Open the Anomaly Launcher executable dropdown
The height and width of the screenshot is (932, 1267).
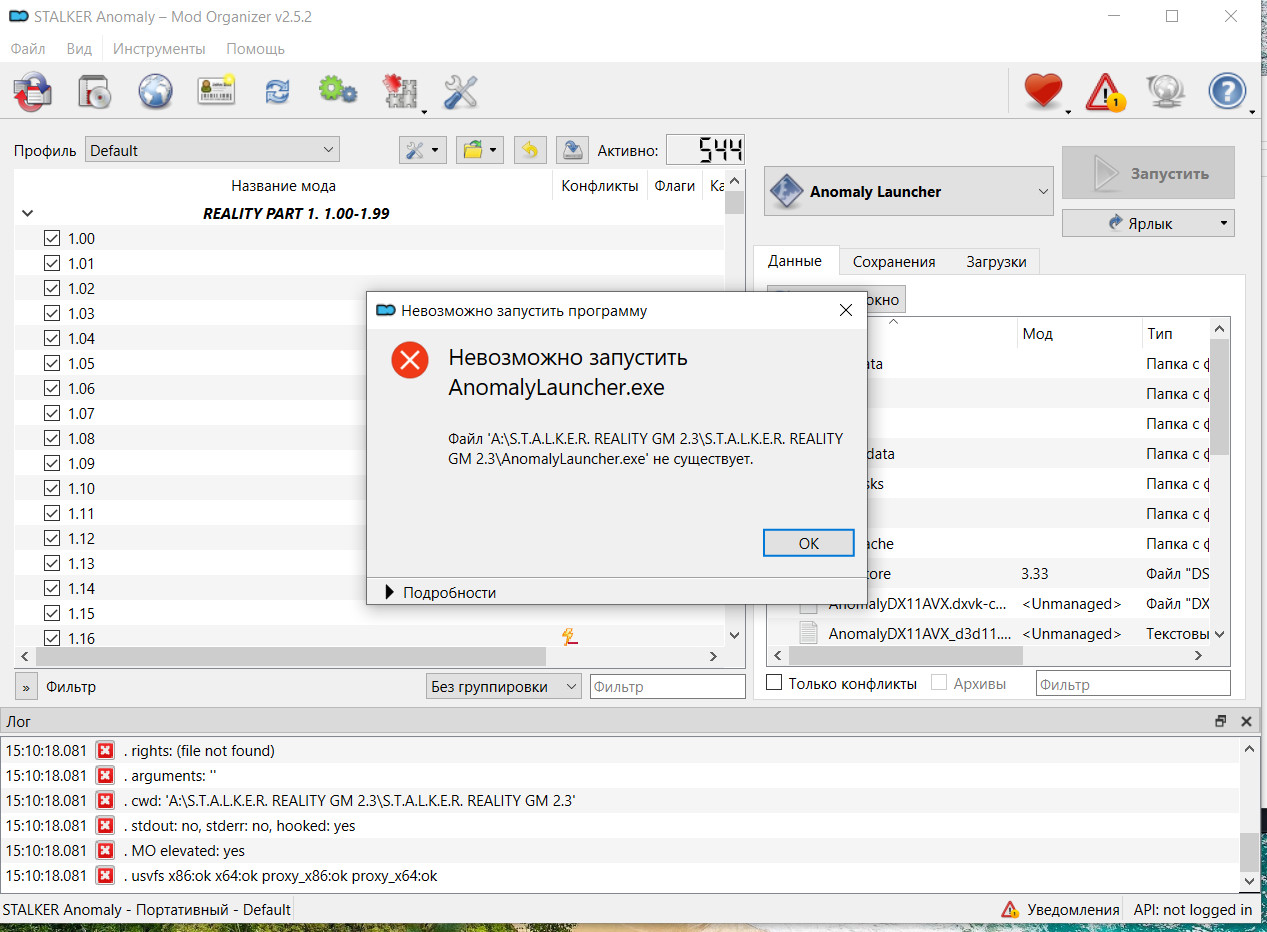[908, 191]
